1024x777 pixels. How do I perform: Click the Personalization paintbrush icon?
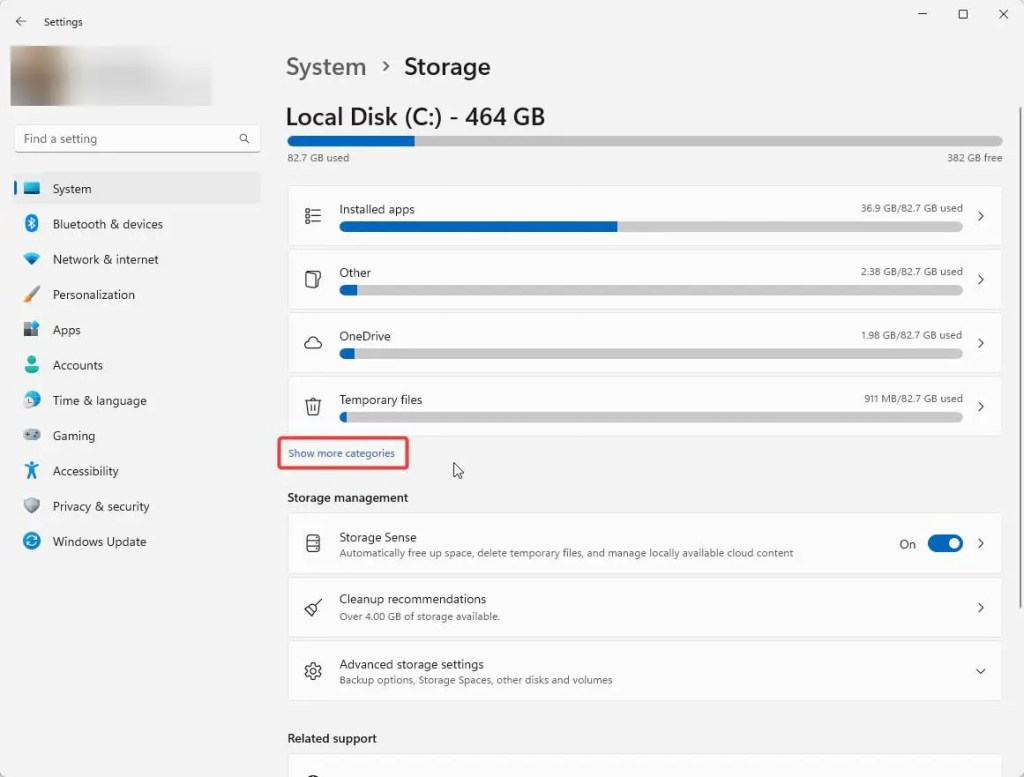coord(31,294)
